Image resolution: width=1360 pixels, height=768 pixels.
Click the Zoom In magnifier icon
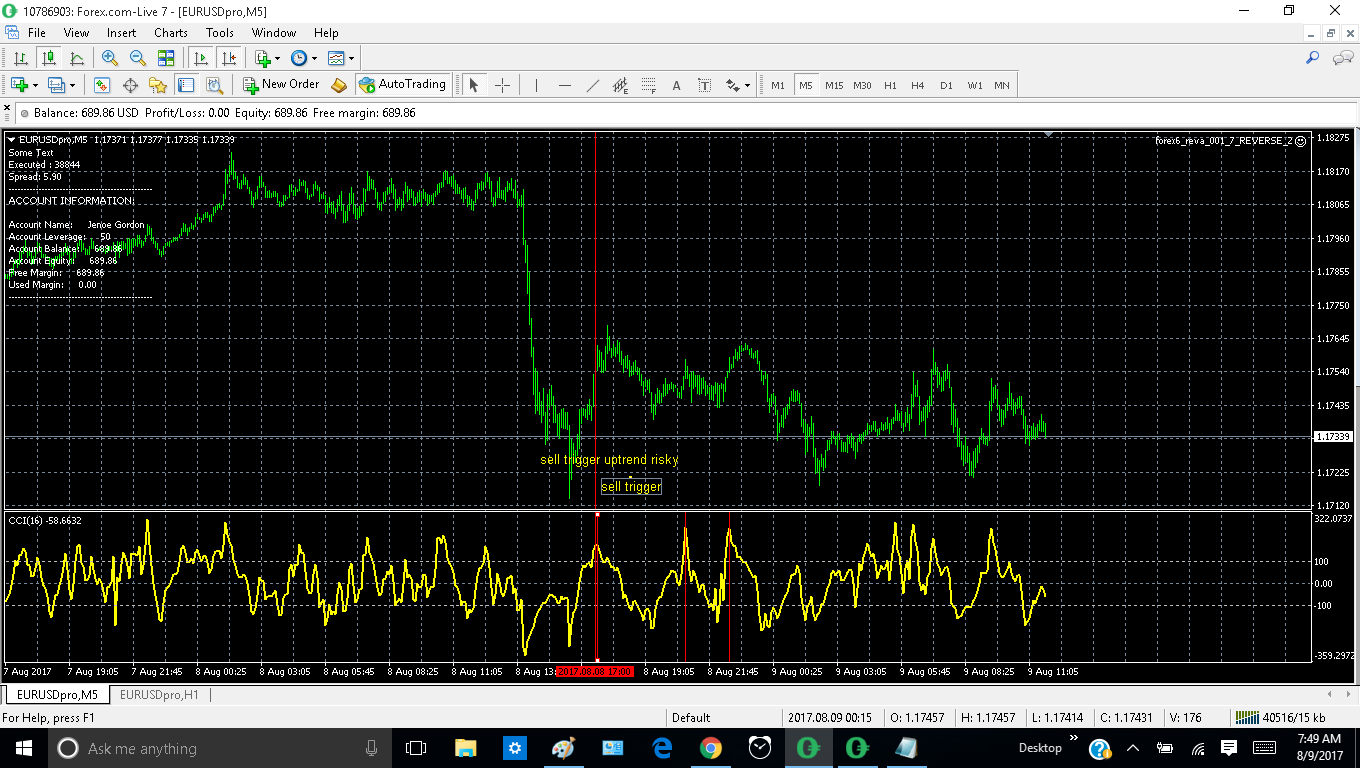coord(110,59)
